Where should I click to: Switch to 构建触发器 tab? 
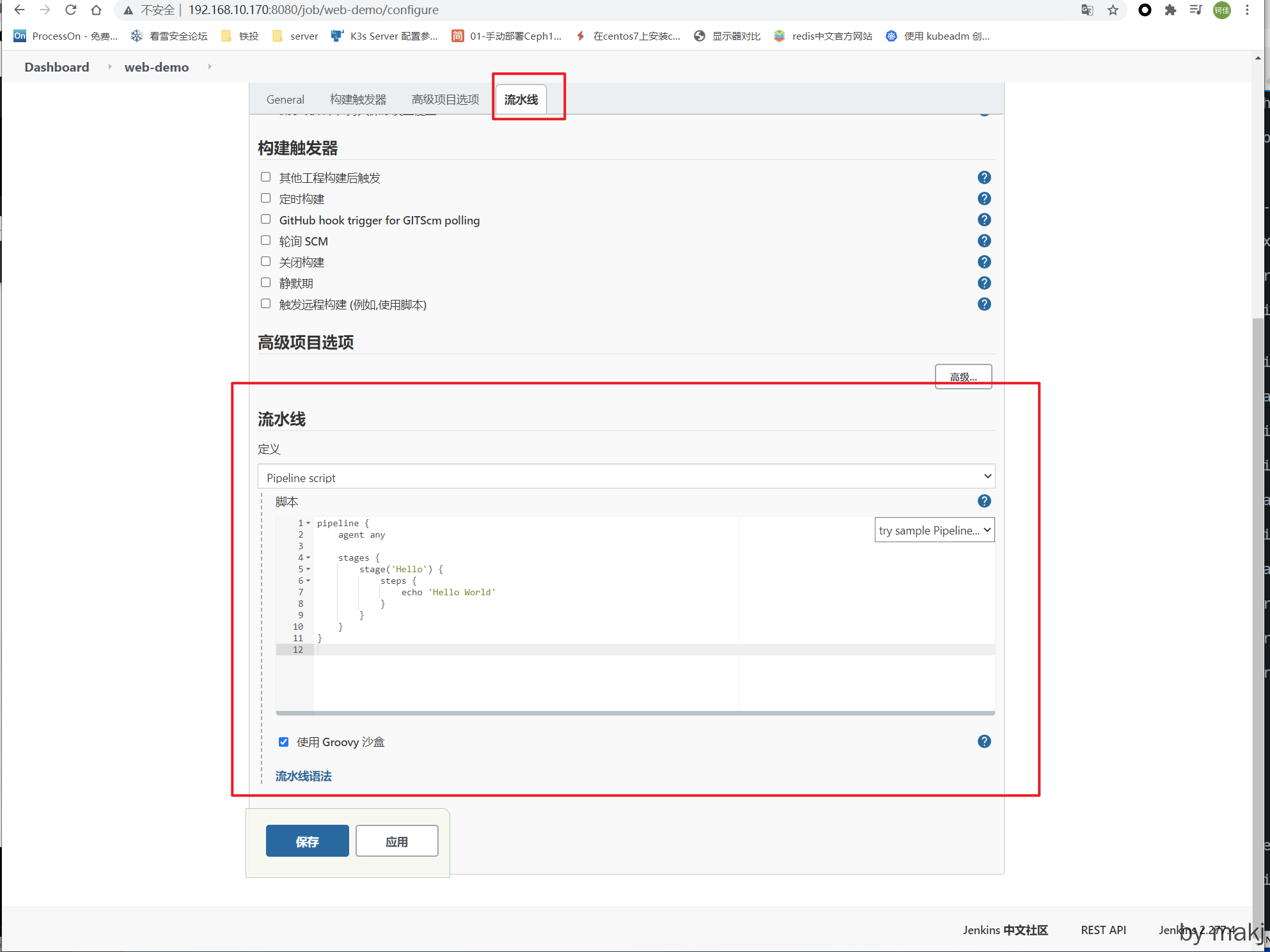[357, 100]
